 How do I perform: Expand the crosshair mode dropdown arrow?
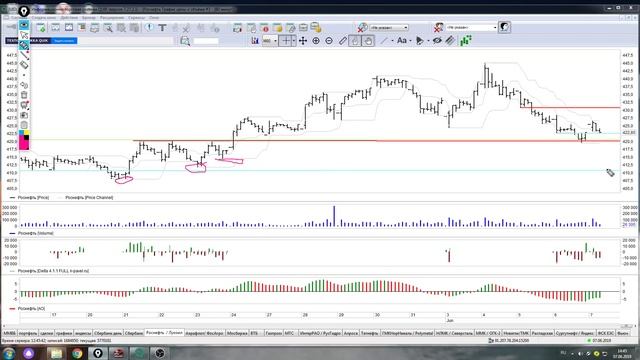point(294,40)
